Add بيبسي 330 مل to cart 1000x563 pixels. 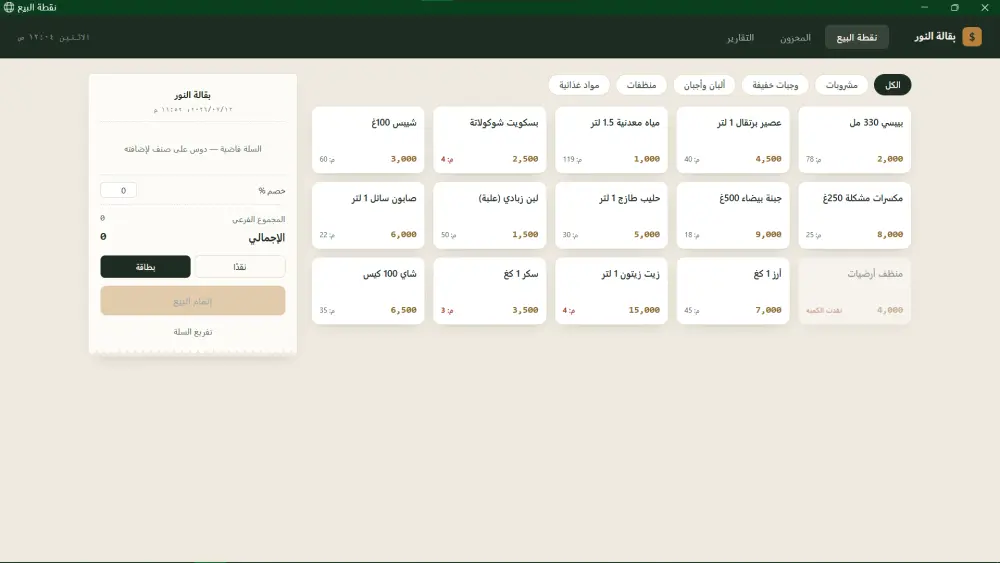[855, 140]
